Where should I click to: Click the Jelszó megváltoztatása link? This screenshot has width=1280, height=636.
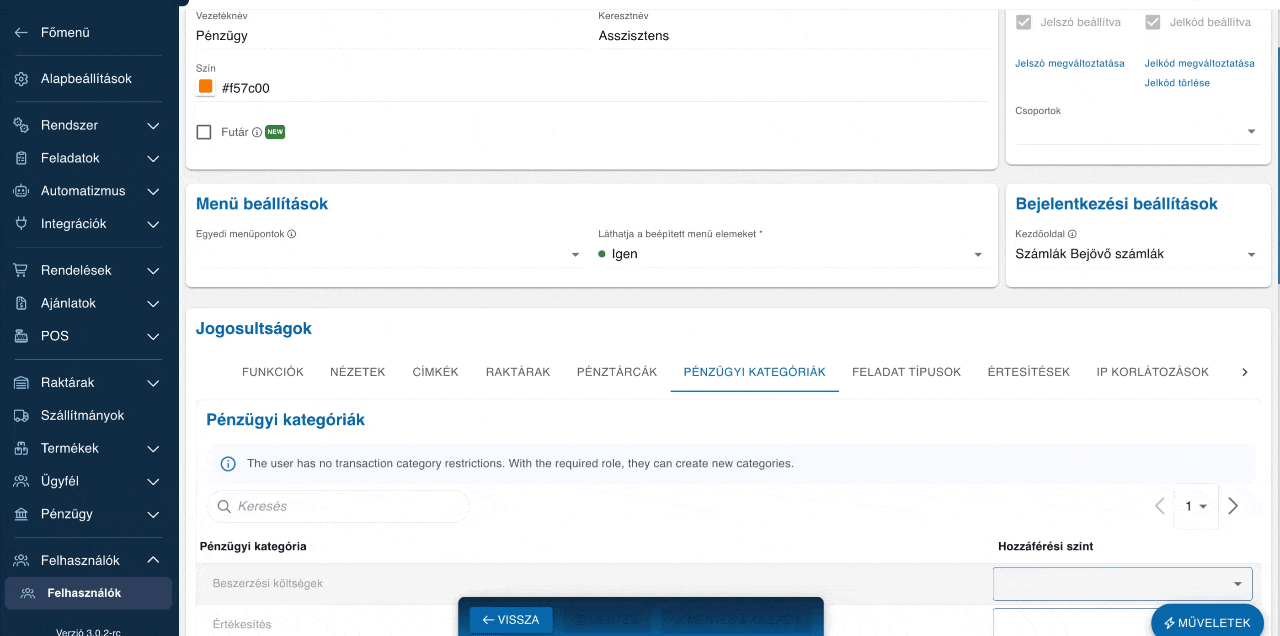click(1070, 63)
